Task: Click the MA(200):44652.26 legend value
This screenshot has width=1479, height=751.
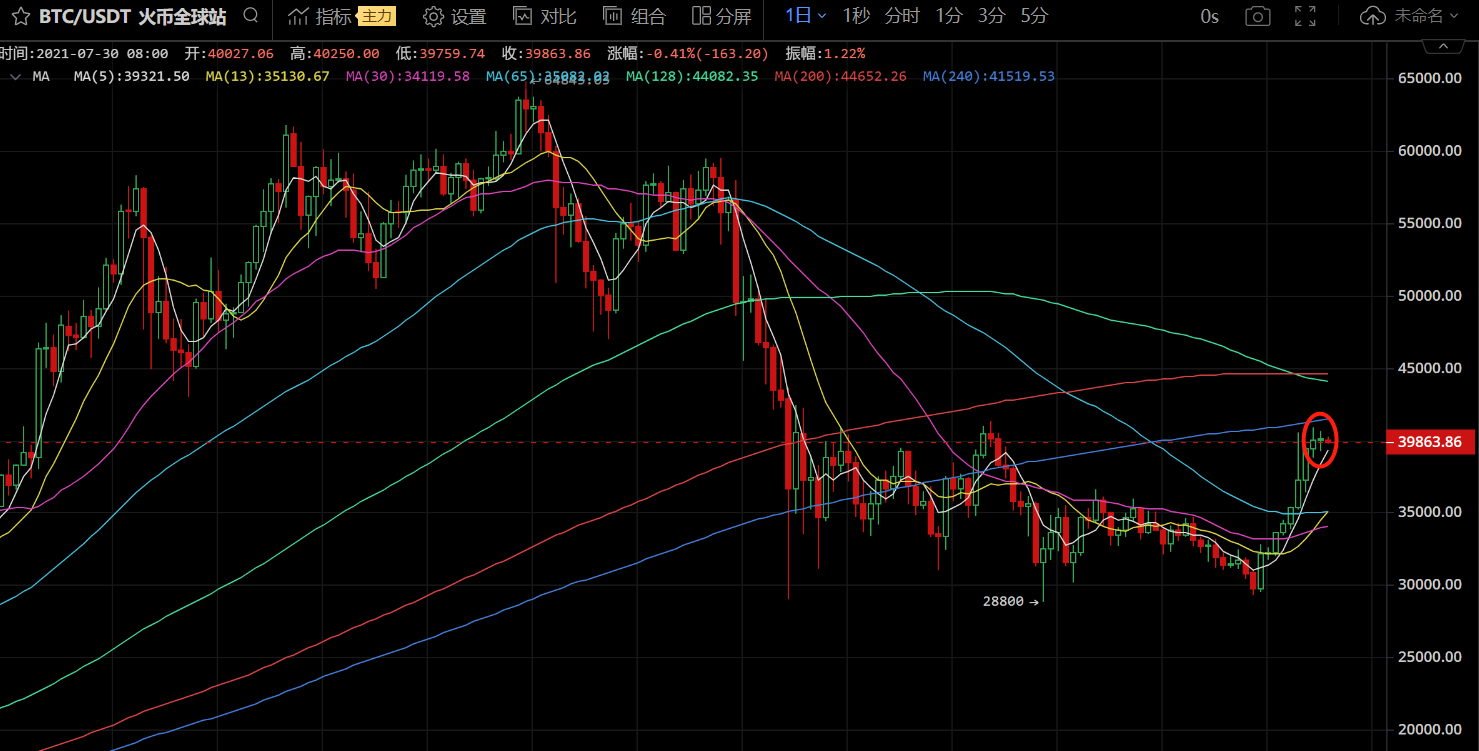Action: pyautogui.click(x=840, y=76)
